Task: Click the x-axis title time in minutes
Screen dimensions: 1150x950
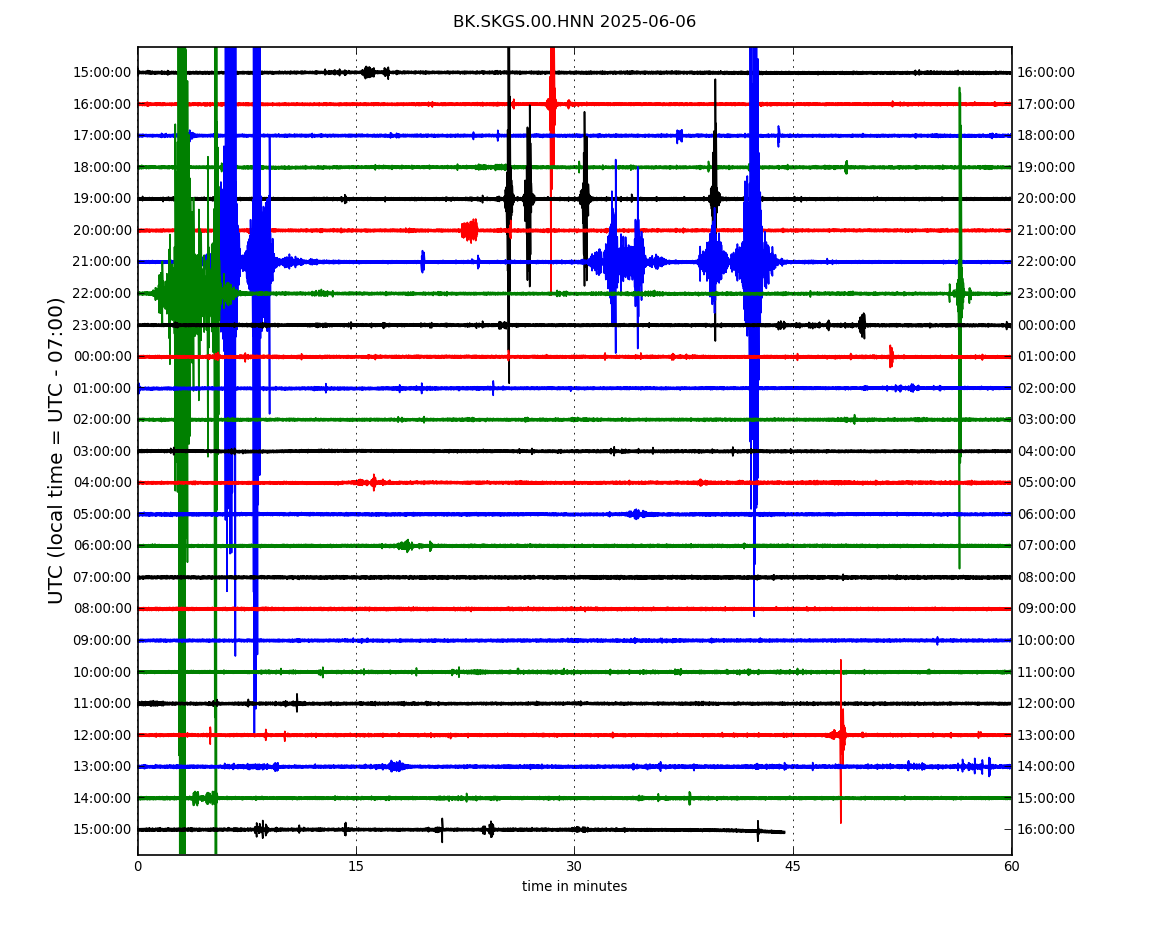Action: [x=574, y=886]
